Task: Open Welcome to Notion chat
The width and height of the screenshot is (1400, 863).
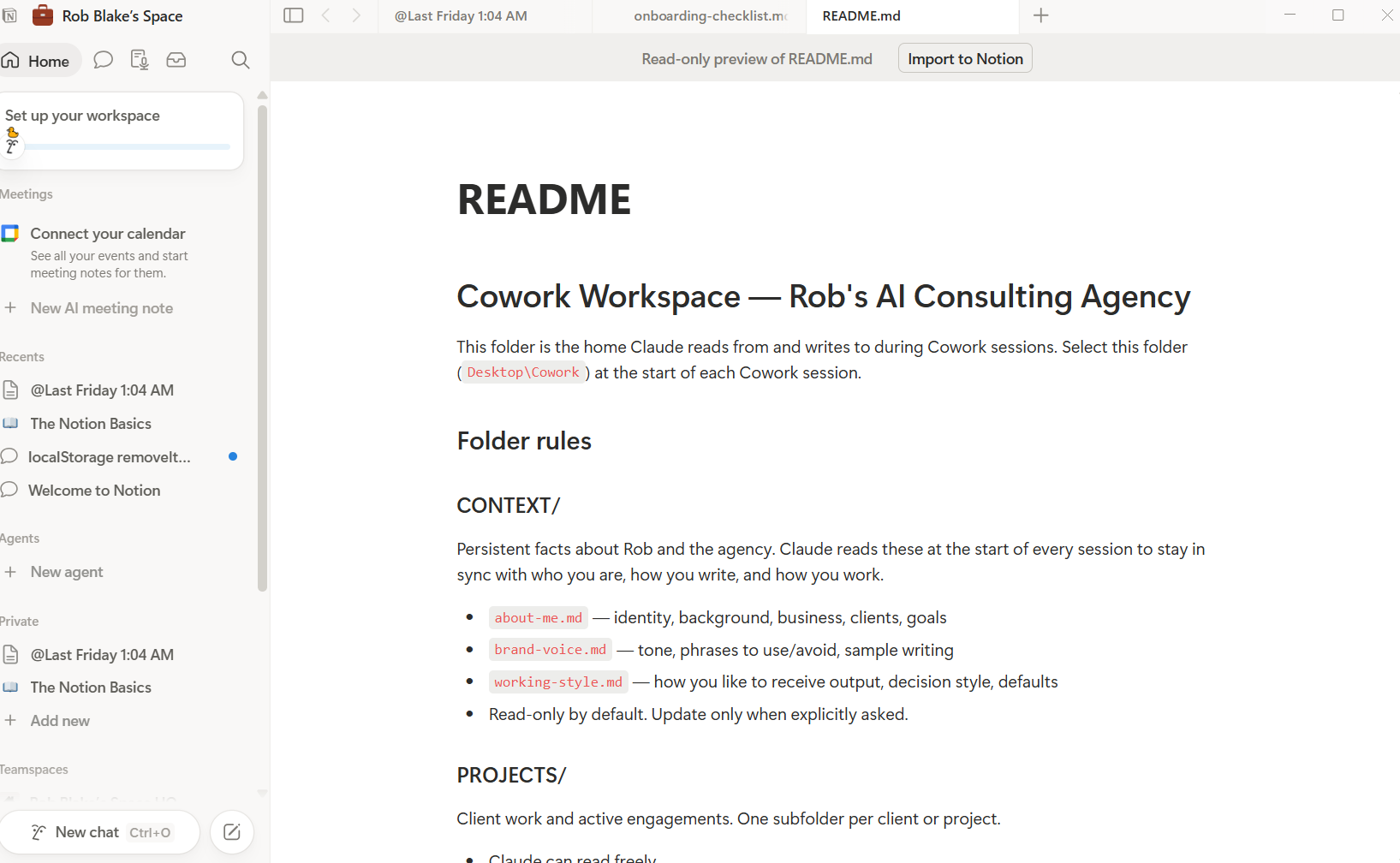Action: (x=94, y=491)
